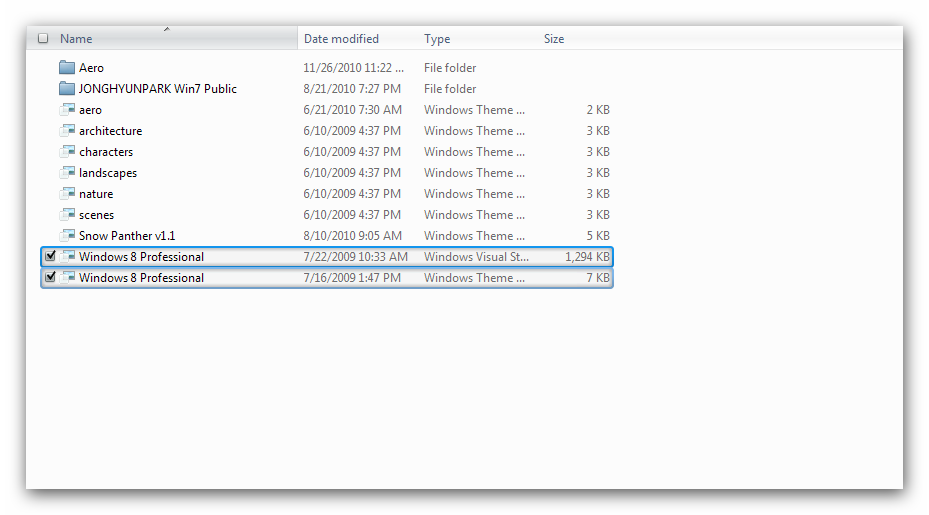Click the '5 KB' size cell
Image resolution: width=929 pixels, height=515 pixels.
pyautogui.click(x=598, y=236)
